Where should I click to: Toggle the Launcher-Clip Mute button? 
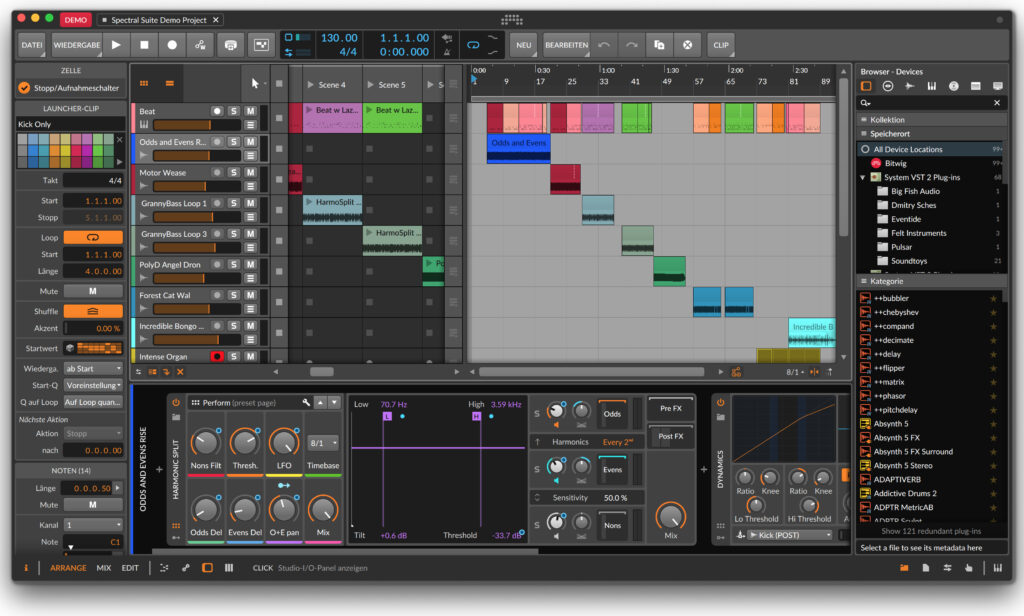[x=93, y=291]
